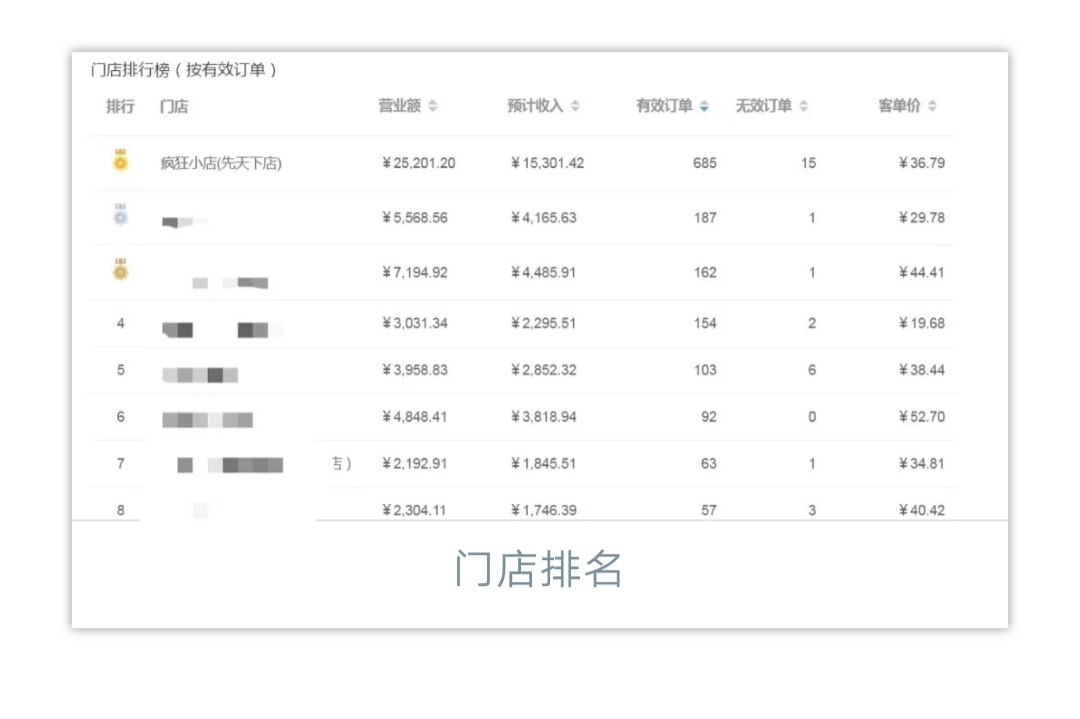
Task: Select expected income ¥4,485.91
Action: pos(543,273)
